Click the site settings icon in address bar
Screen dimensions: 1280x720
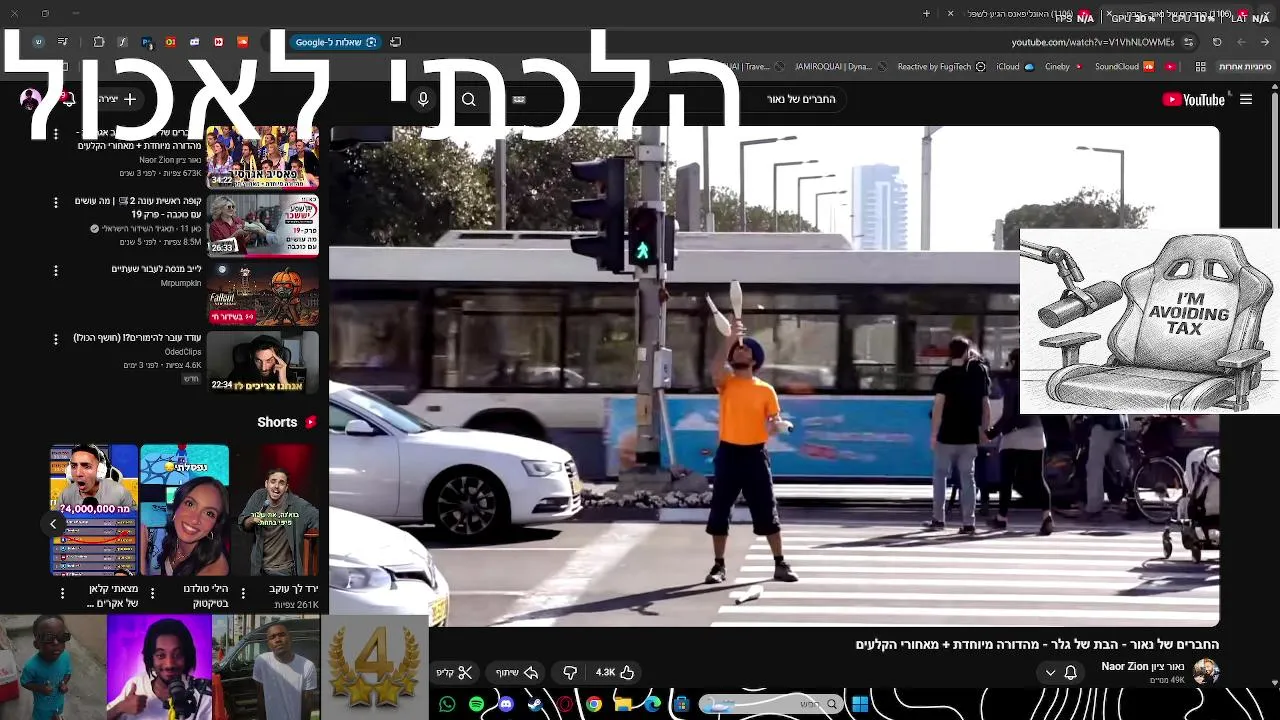1188,42
